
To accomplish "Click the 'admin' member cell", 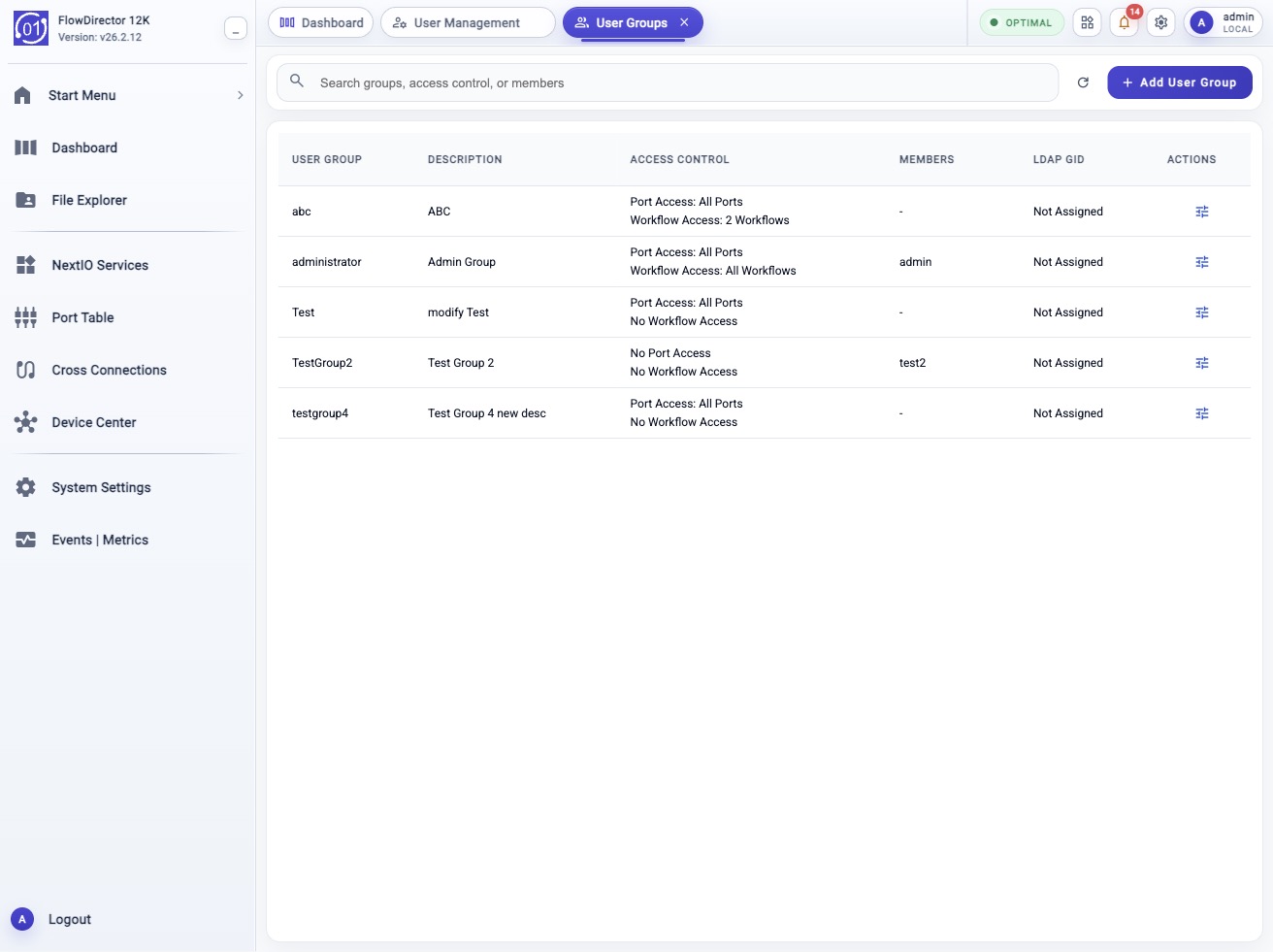I will 915,262.
